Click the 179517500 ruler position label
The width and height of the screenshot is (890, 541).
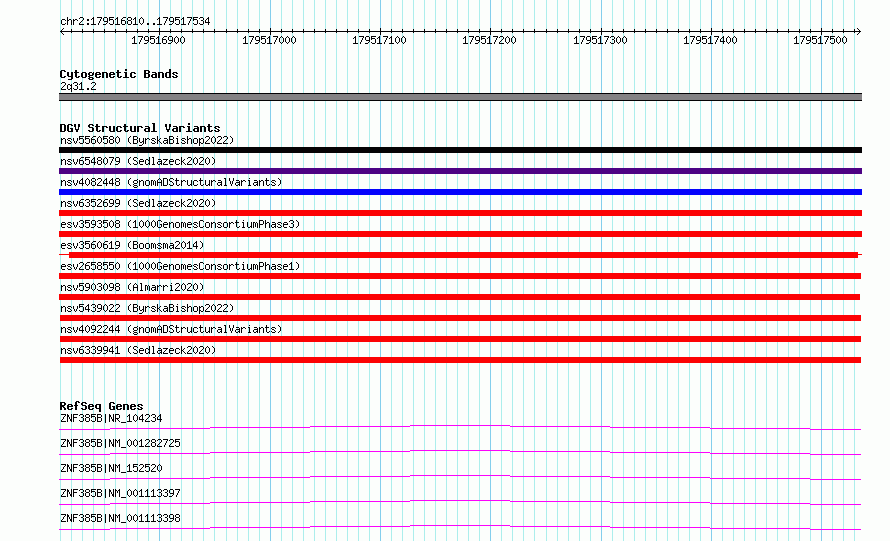[x=820, y=40]
